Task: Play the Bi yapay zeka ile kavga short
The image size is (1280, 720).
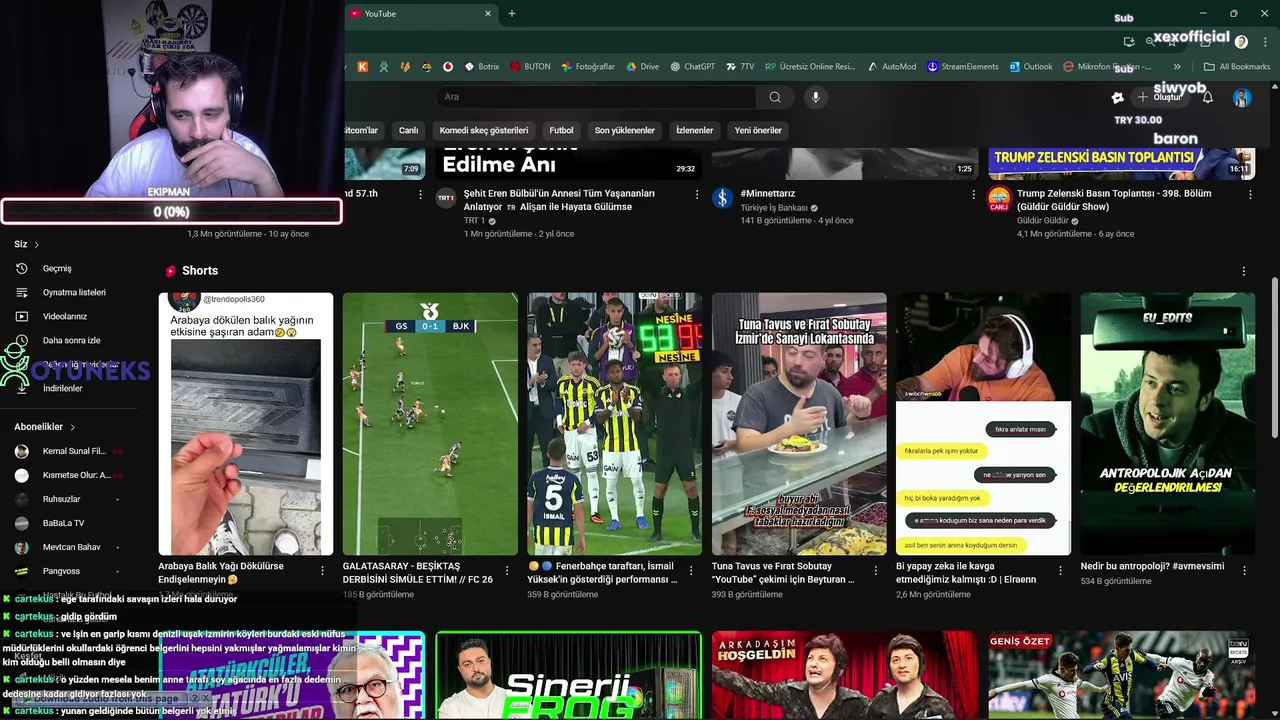Action: 983,423
